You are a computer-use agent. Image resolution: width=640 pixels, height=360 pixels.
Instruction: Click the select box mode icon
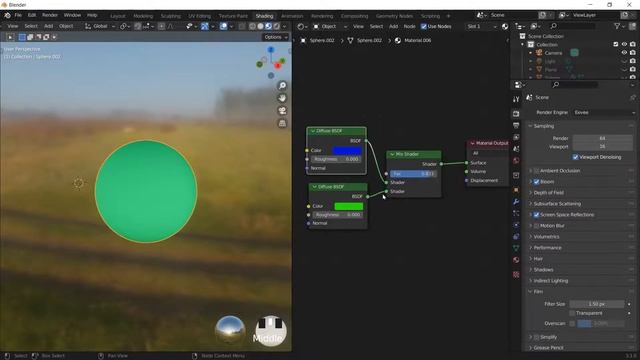point(22,37)
